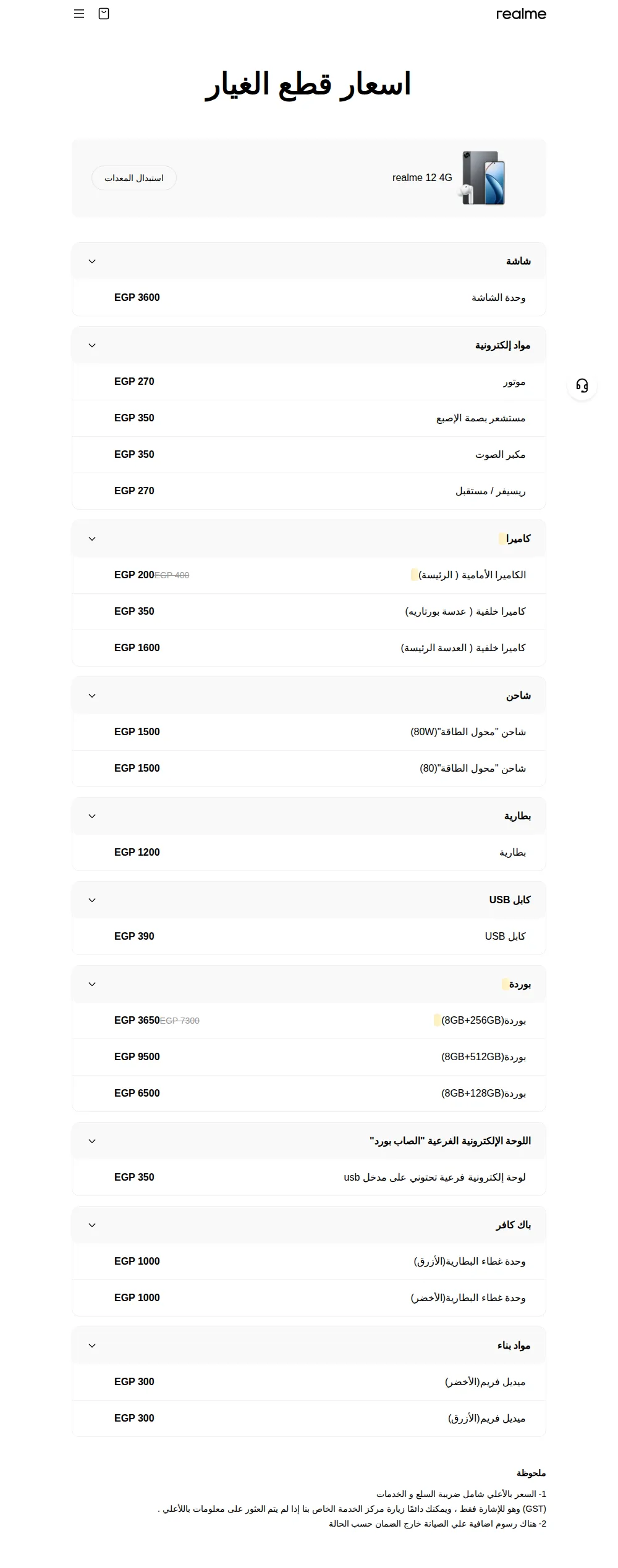Open the shopping bag icon
Viewport: 618px width, 1568px height.
tap(104, 14)
